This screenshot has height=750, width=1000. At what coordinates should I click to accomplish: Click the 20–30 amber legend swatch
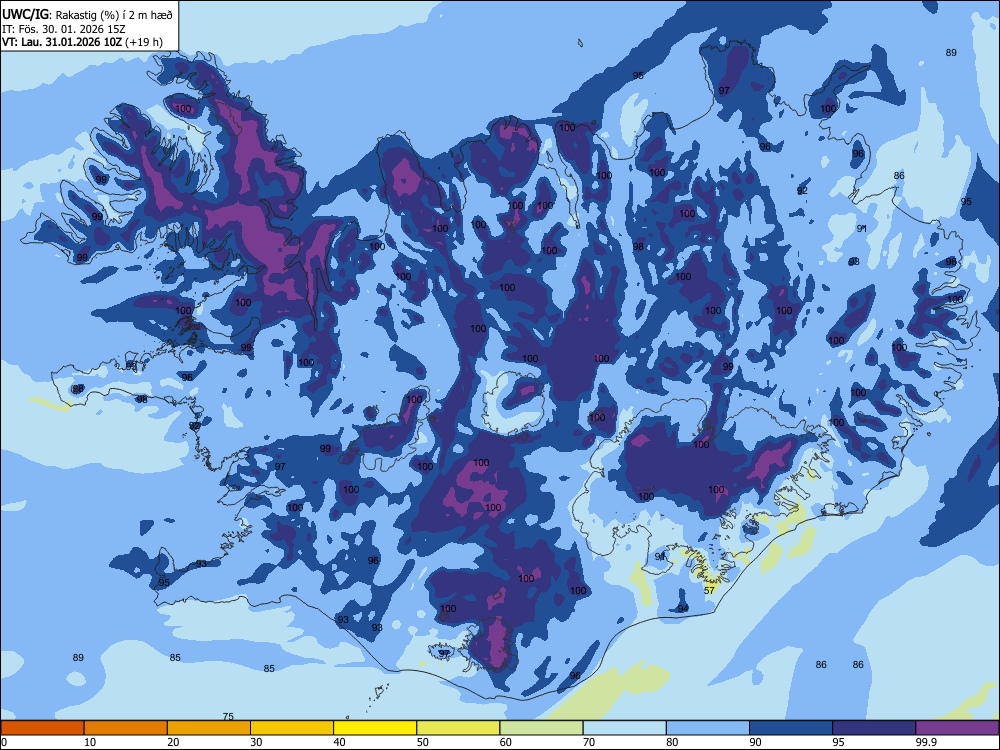coord(209,728)
